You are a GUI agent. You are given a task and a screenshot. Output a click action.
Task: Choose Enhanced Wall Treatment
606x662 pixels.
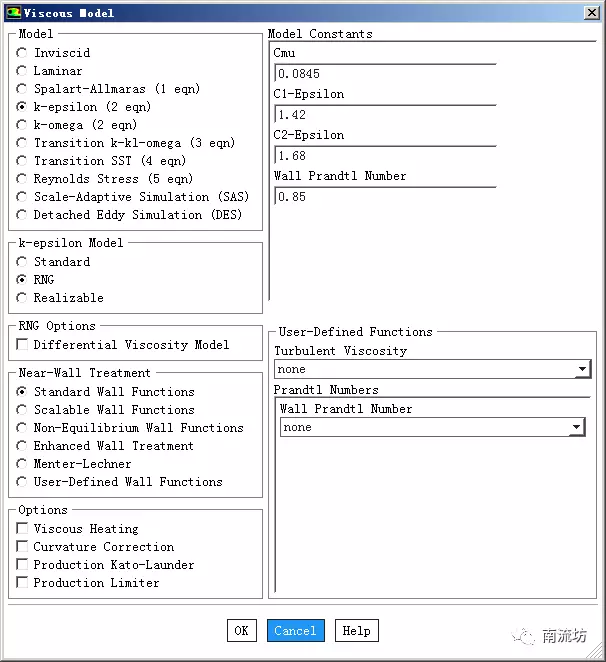click(22, 445)
